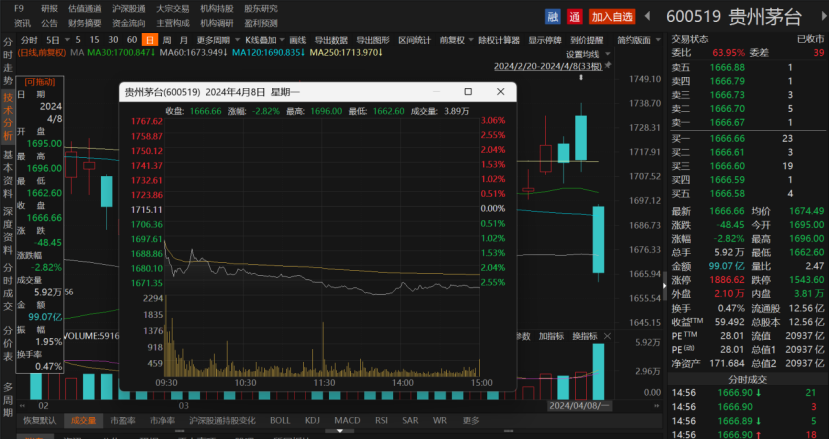Maximize the 贵州茅台 intraday popup window
The height and width of the screenshot is (440, 830).
coord(468,92)
